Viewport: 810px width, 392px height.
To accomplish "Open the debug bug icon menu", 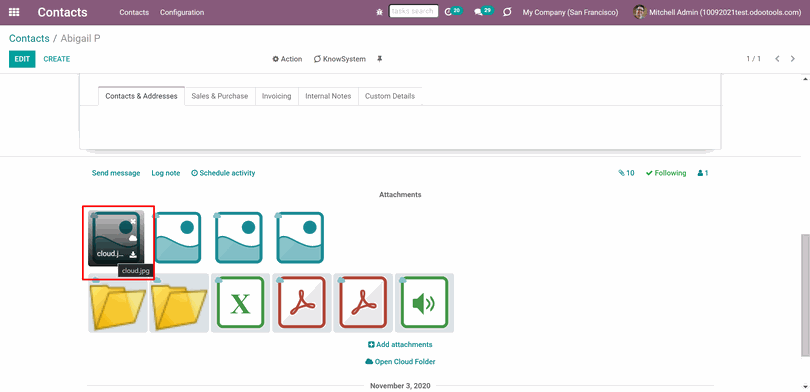I will coord(380,12).
